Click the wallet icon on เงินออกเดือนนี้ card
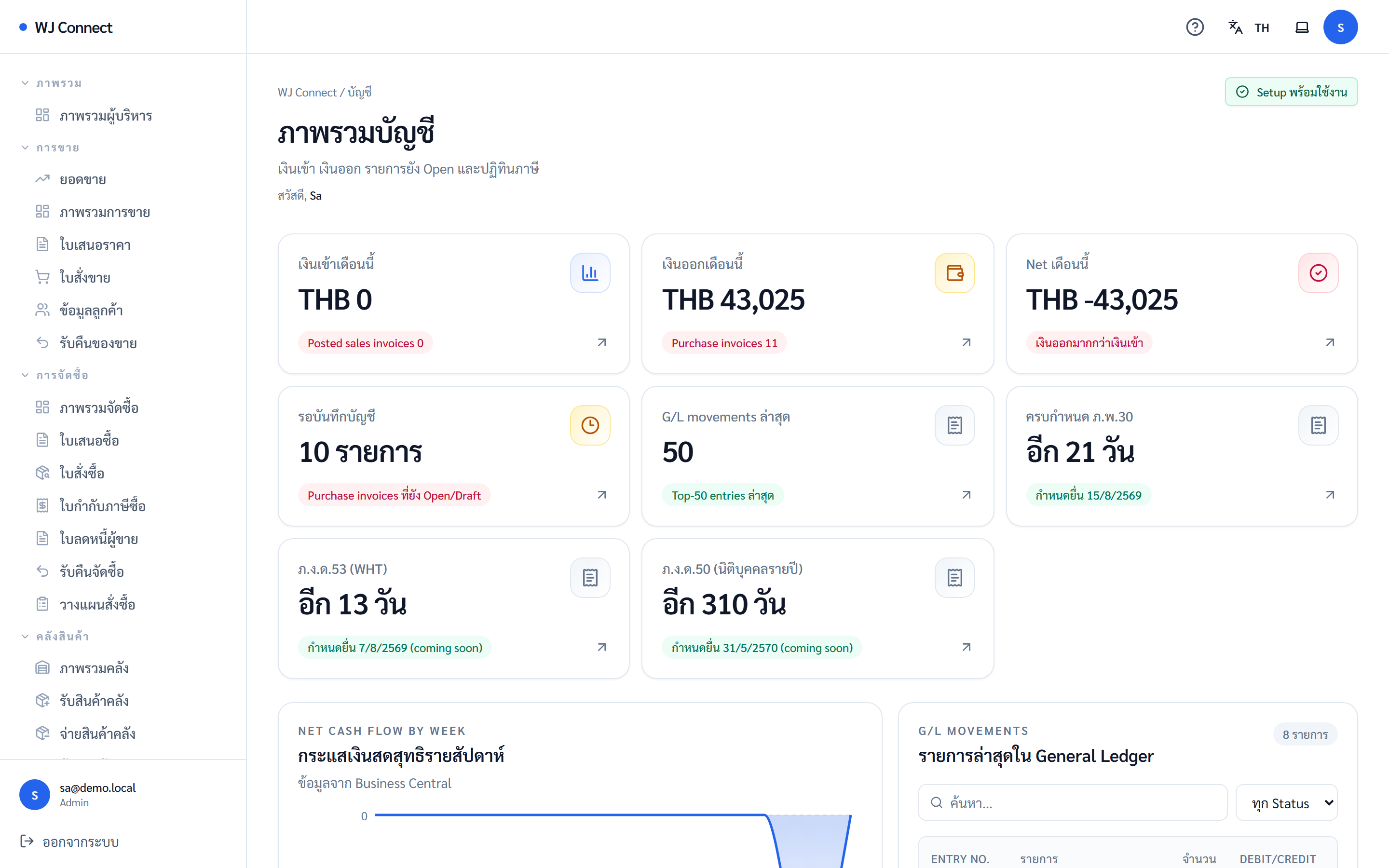The width and height of the screenshot is (1389, 868). click(x=954, y=272)
